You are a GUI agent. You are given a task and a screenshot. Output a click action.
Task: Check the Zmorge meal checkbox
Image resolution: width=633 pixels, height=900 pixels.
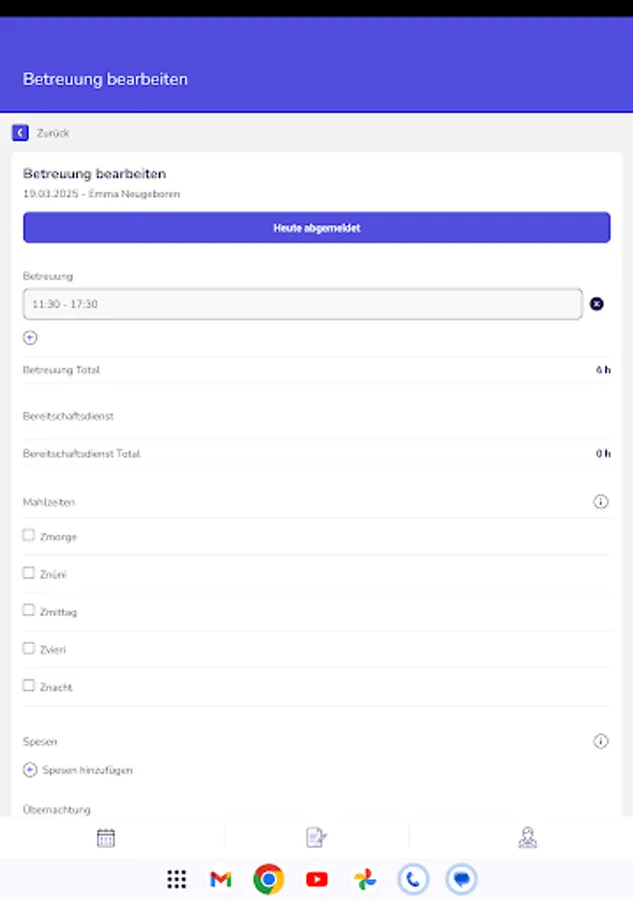click(28, 535)
